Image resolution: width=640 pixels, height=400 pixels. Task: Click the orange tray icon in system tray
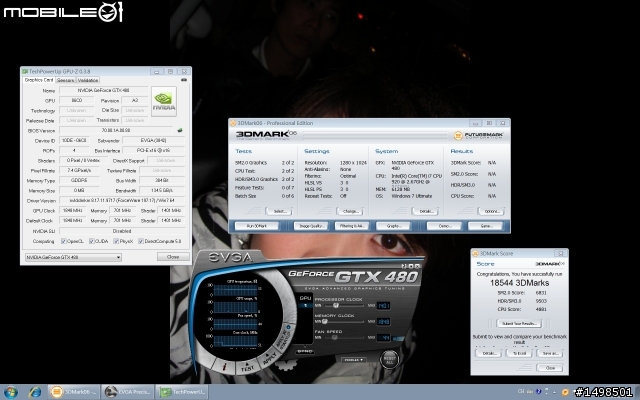coord(565,392)
